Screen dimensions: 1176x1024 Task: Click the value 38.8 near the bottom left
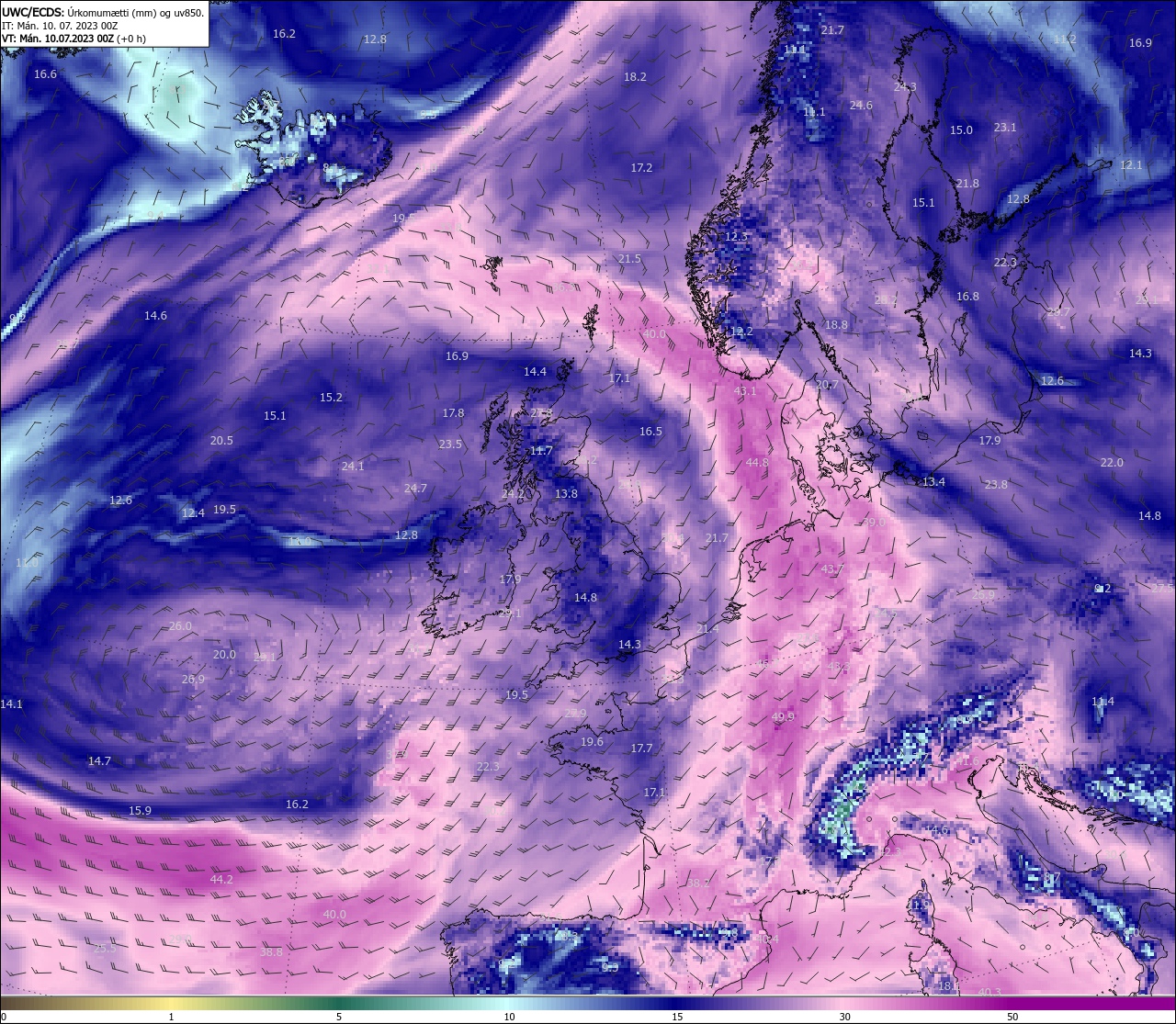271,952
